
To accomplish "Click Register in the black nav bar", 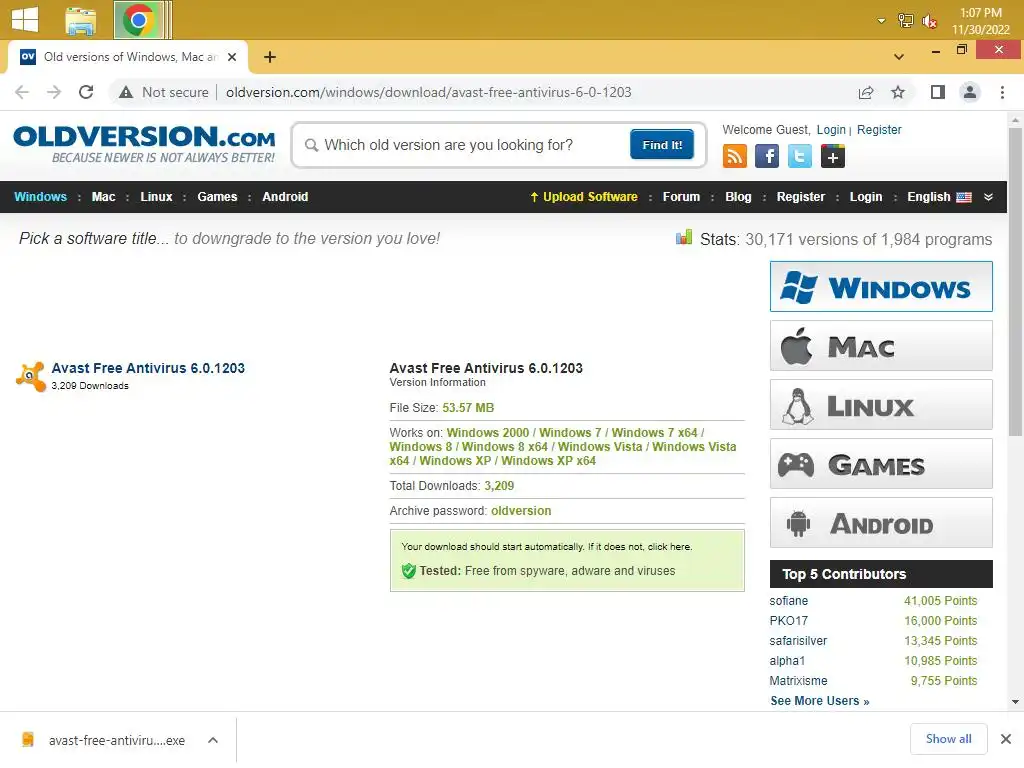I will (x=801, y=197).
